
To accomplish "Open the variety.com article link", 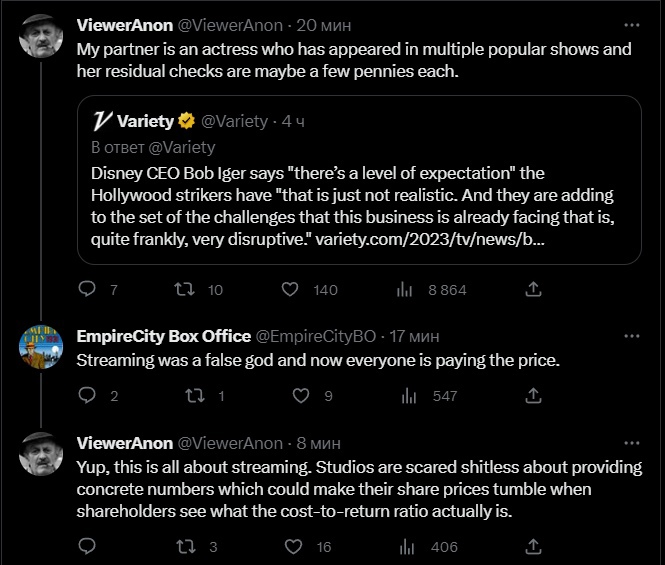I will 430,239.
